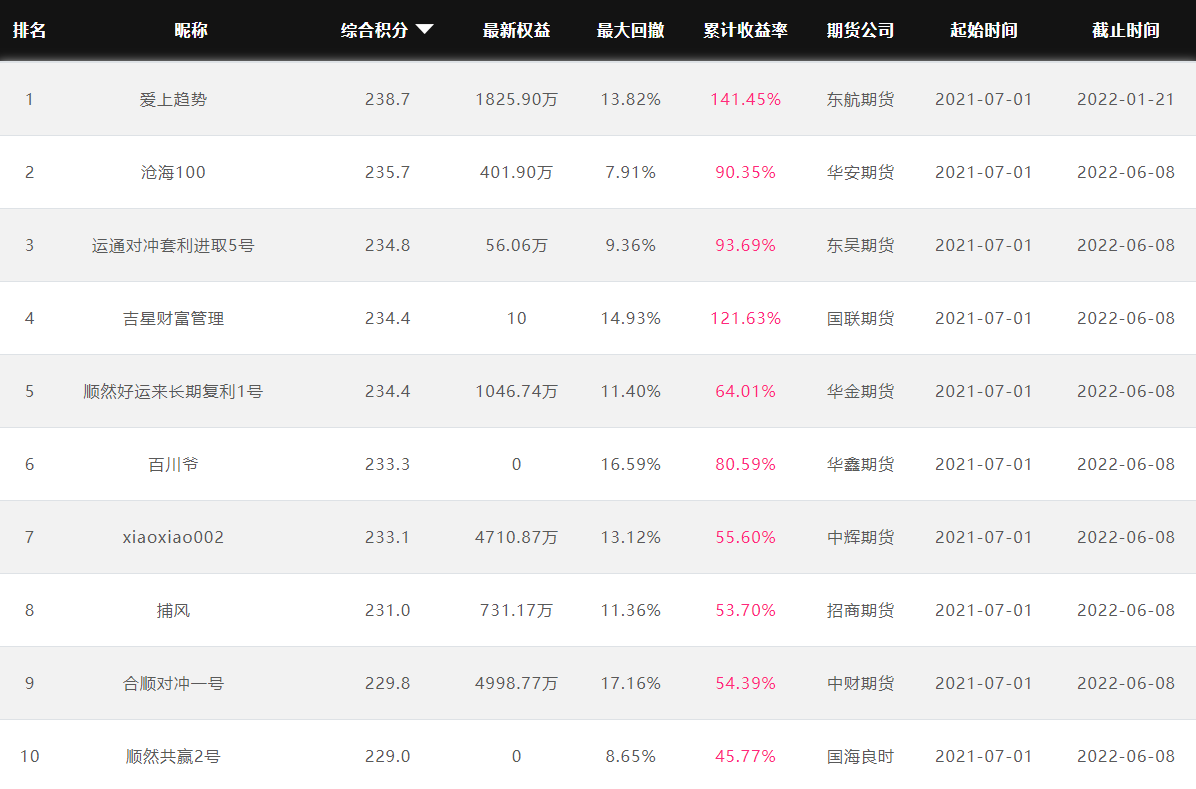Click the 起始时间 column header
This screenshot has height=789, width=1196.
(984, 31)
